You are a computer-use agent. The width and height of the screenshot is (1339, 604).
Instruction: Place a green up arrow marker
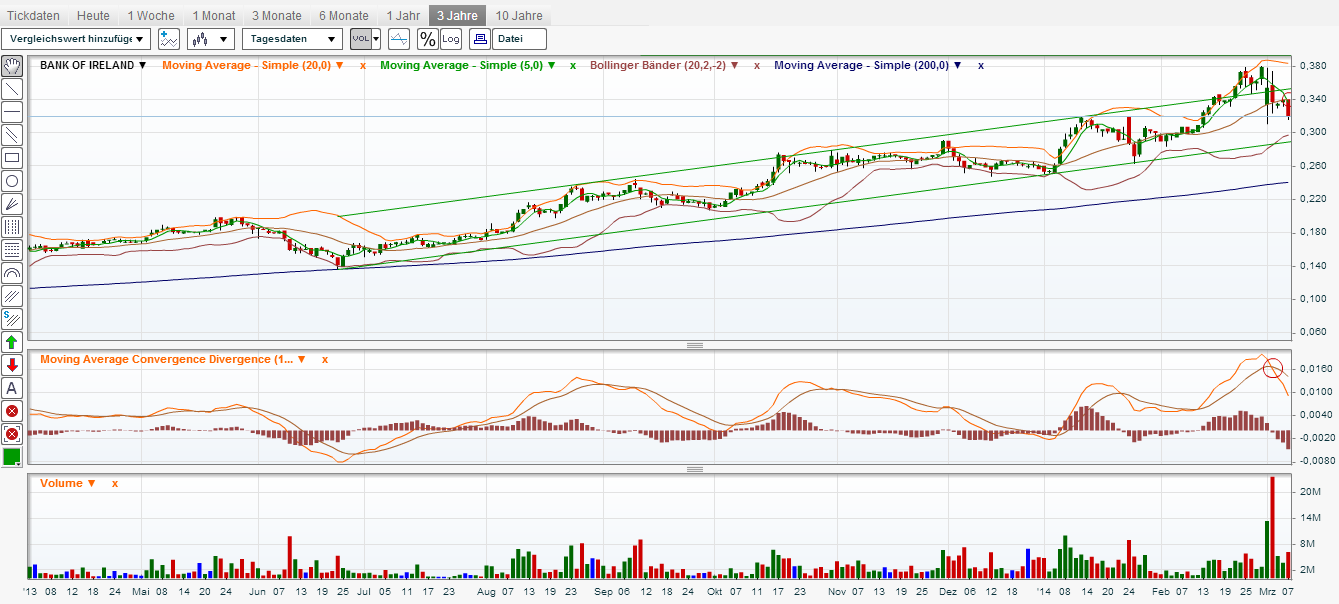click(x=12, y=342)
